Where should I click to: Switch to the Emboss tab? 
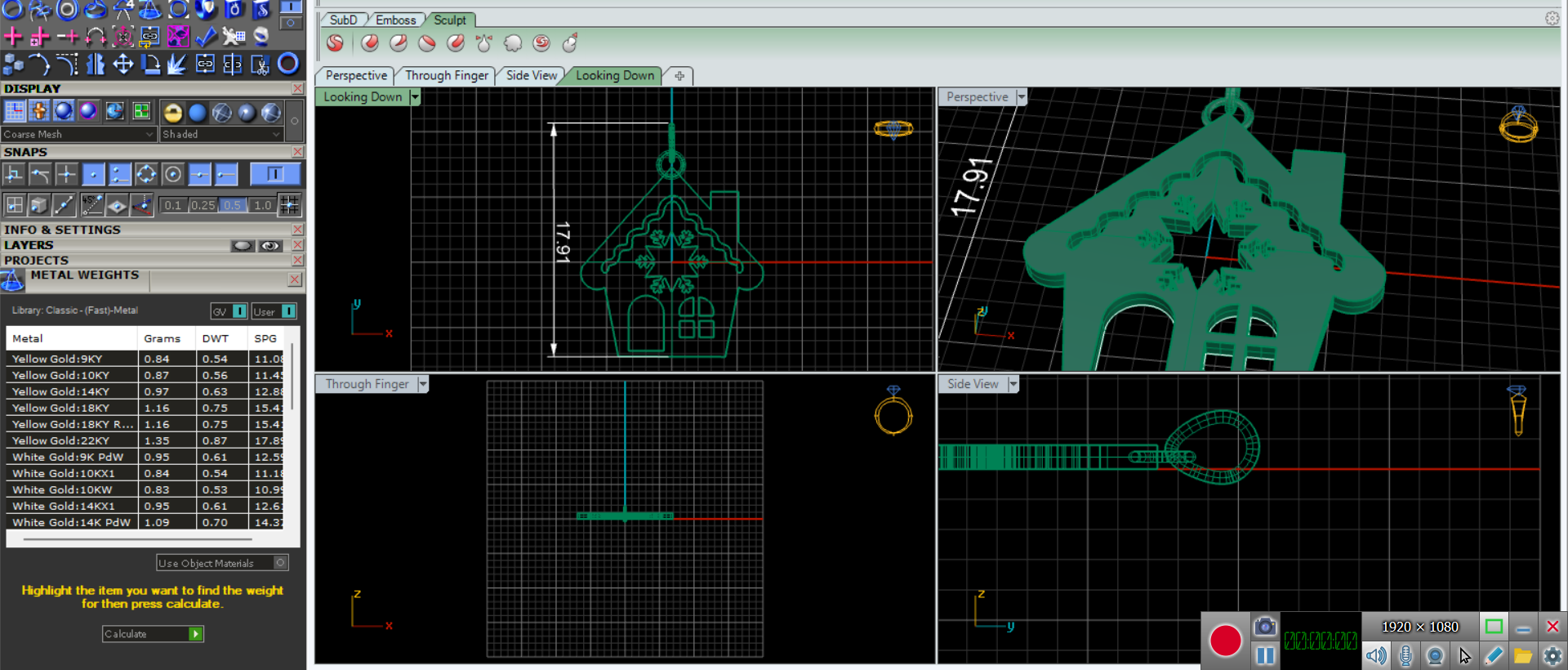(395, 20)
